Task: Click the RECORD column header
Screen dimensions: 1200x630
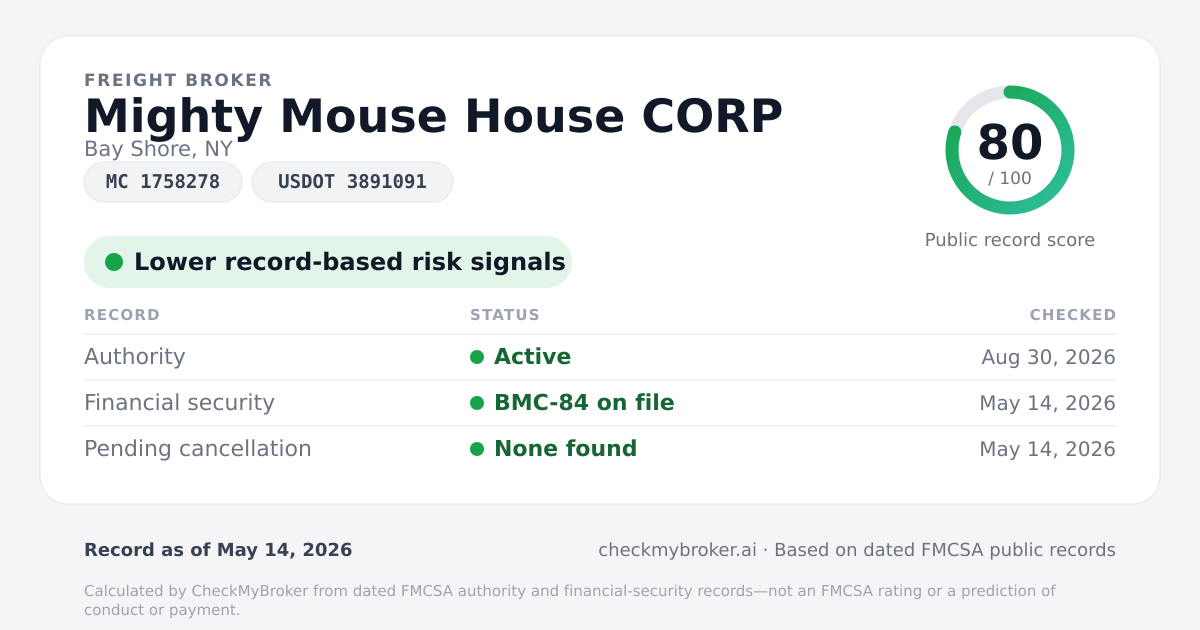Action: pos(122,315)
